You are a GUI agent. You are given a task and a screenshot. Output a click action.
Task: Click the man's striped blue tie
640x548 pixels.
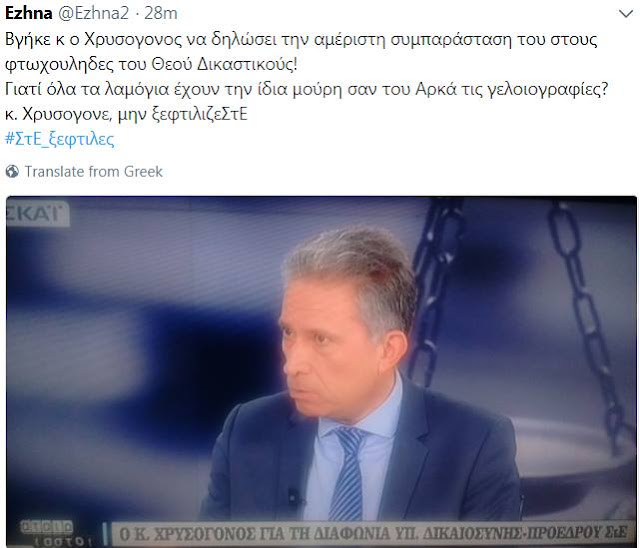(349, 473)
